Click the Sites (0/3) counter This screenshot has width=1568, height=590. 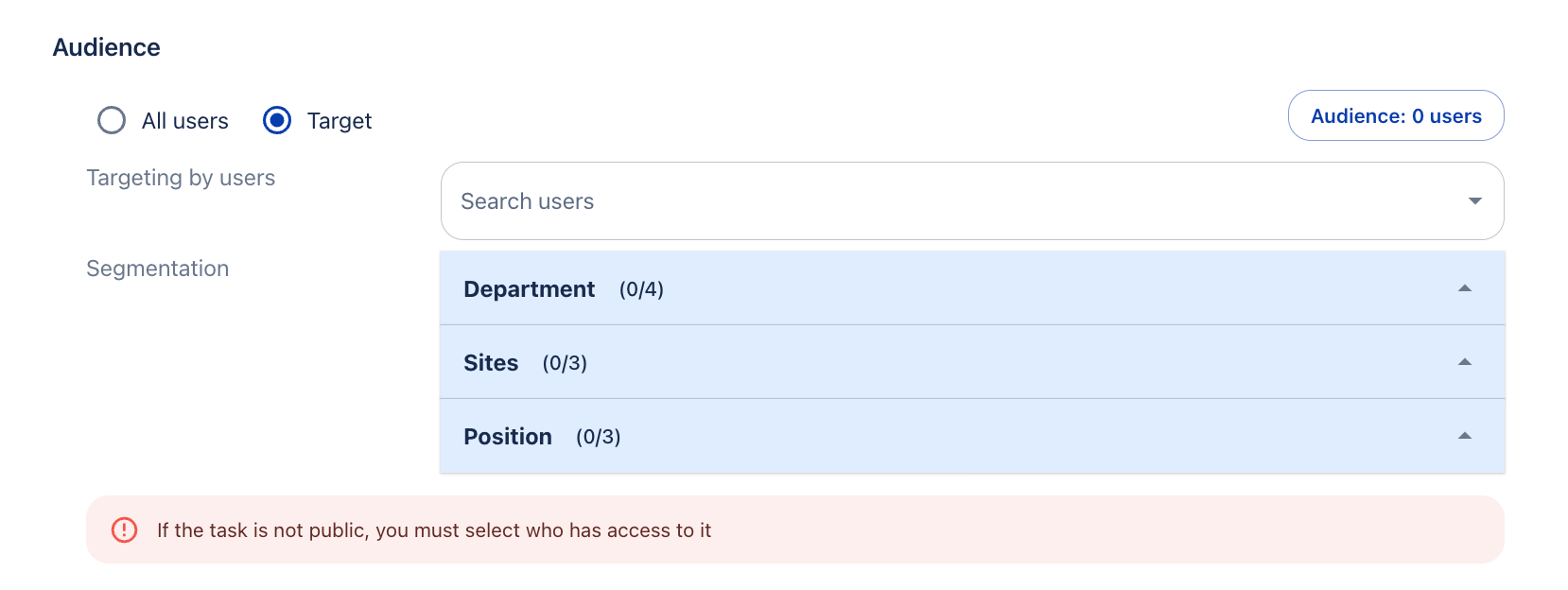click(565, 363)
